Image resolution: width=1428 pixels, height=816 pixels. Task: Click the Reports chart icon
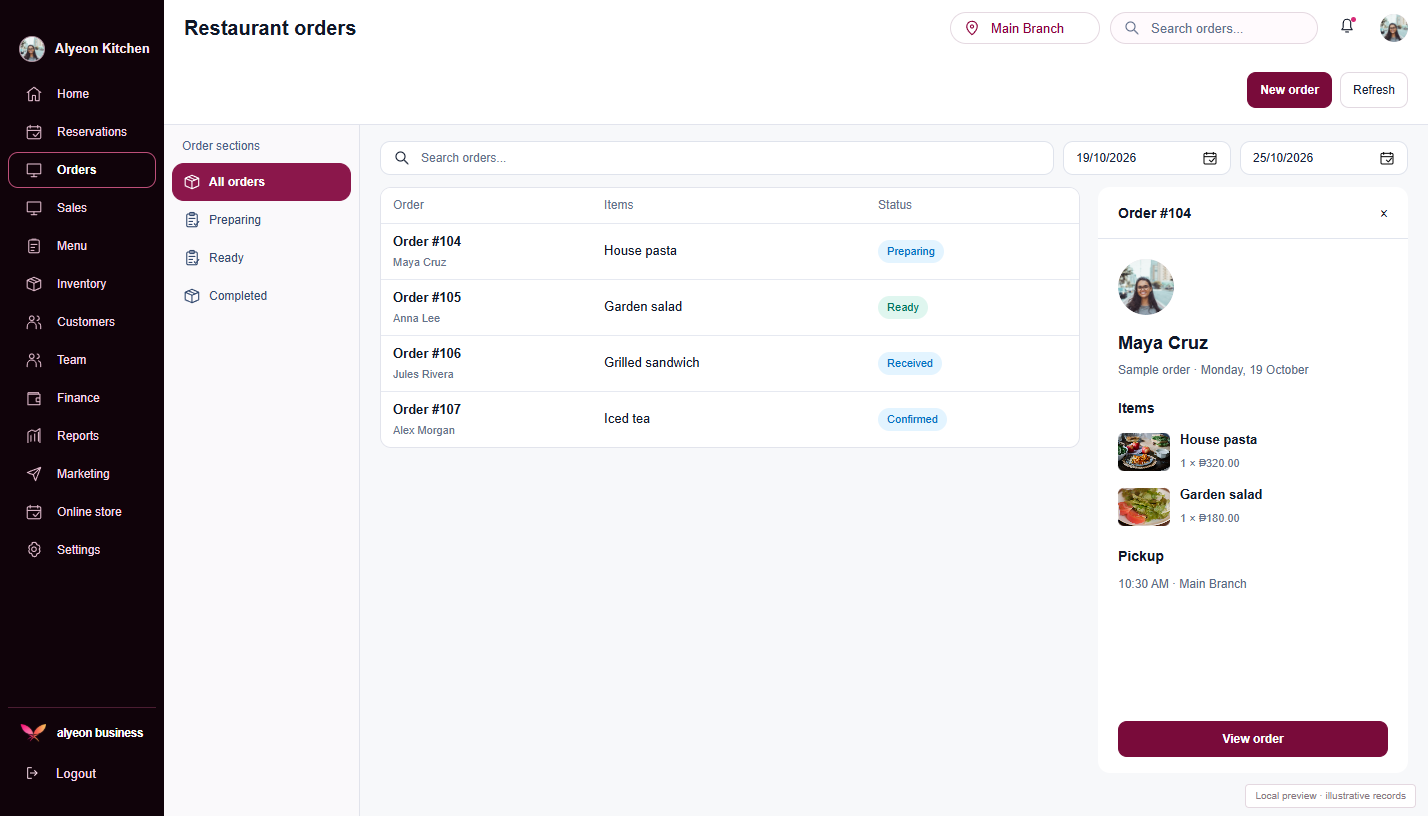click(x=34, y=436)
